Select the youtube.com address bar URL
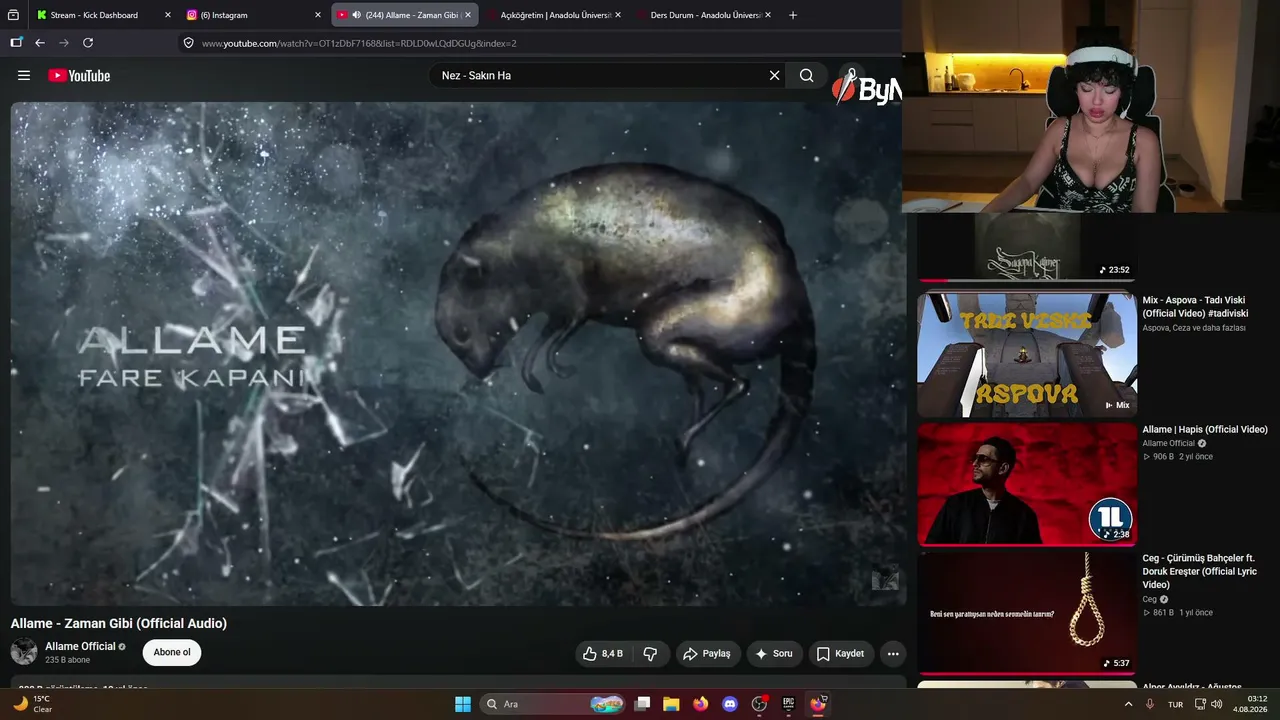Viewport: 1280px width, 720px height. point(359,43)
